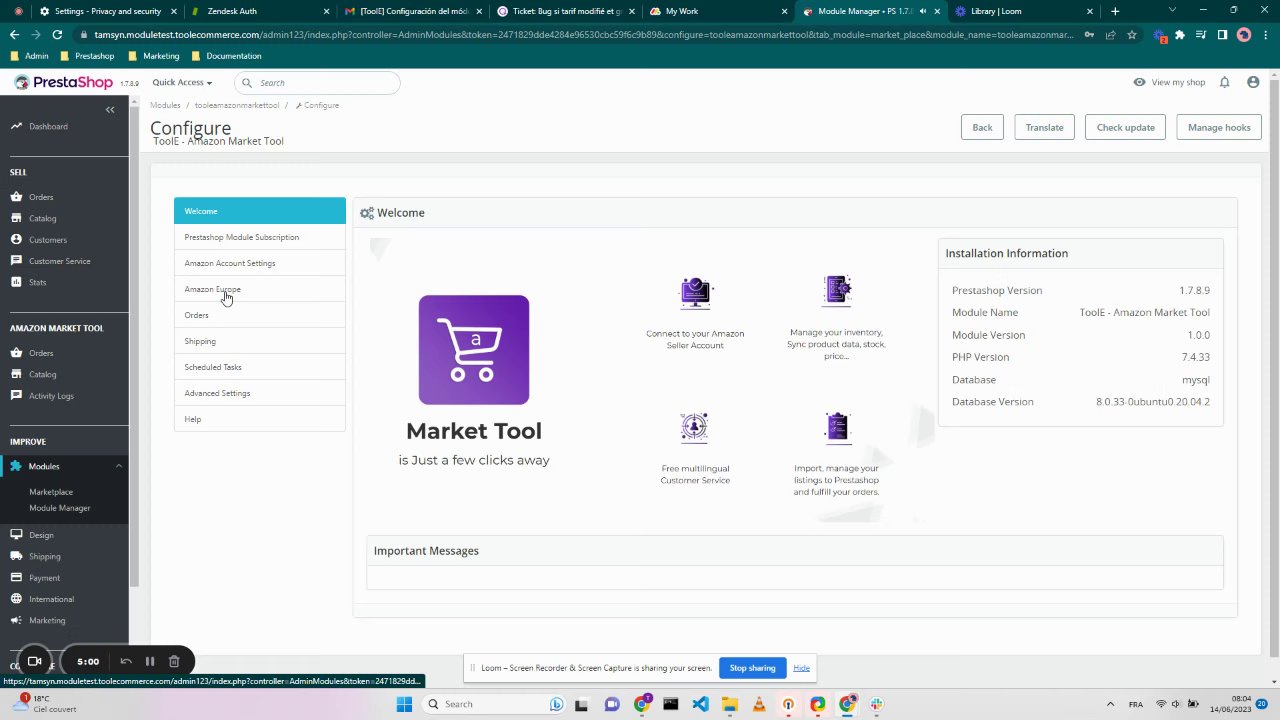
Task: Click the browser reload icon
Action: coord(57,34)
